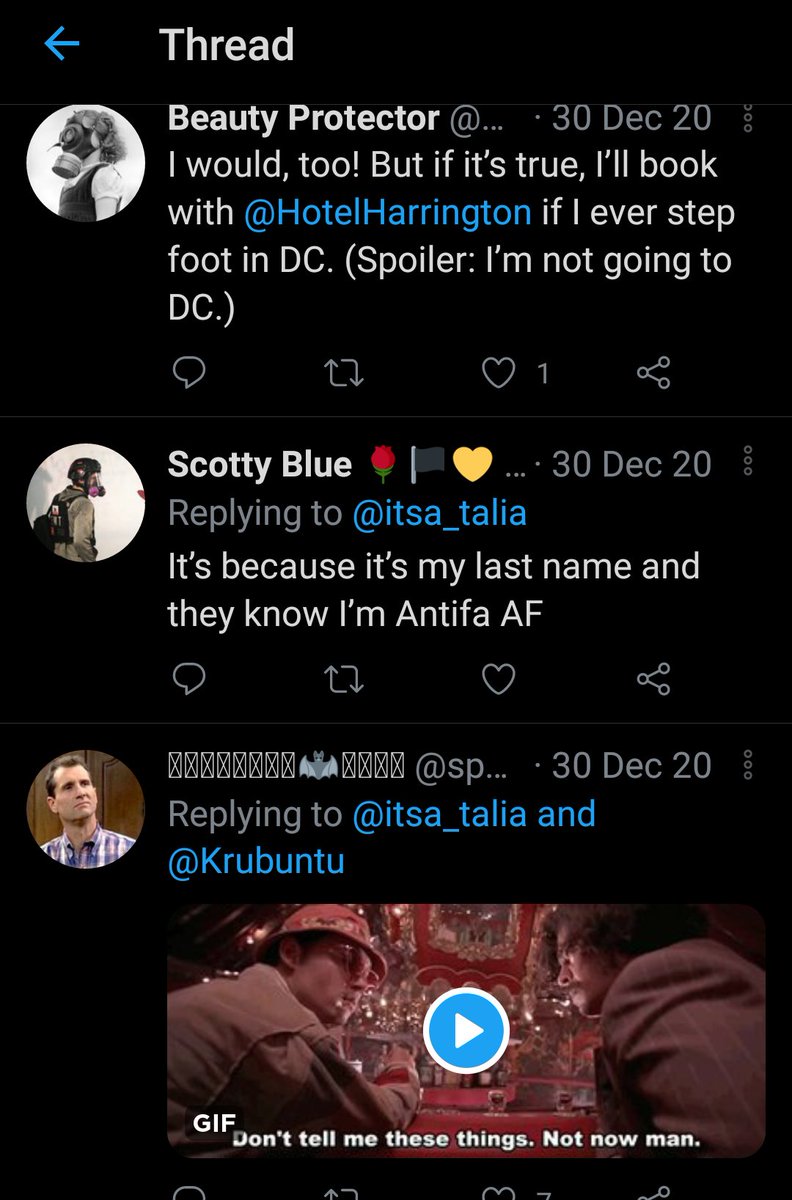Image resolution: width=792 pixels, height=1200 pixels.
Task: Play the GIF in the tweet
Action: point(466,1032)
